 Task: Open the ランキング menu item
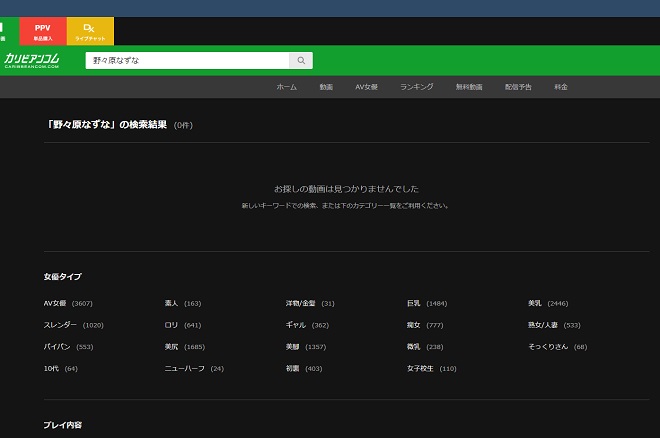pos(417,87)
